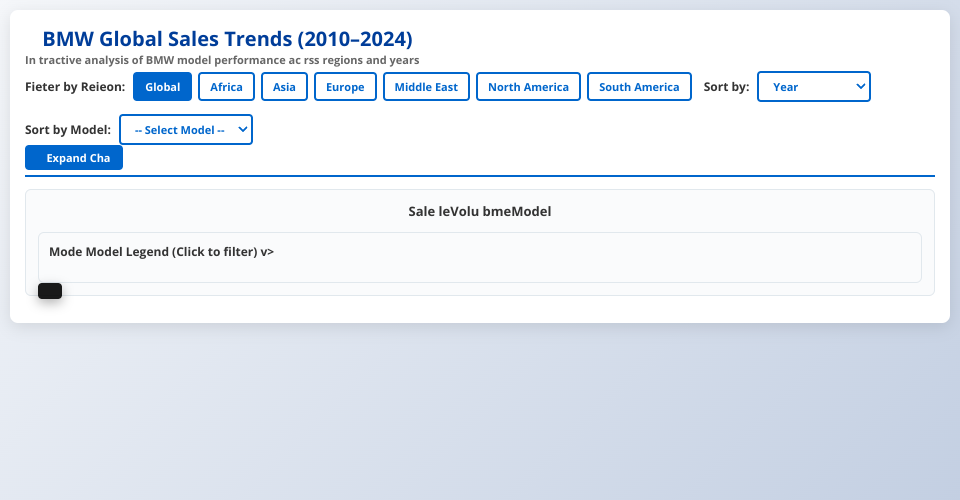
Task: Switch region filter to Asia
Action: tap(284, 87)
